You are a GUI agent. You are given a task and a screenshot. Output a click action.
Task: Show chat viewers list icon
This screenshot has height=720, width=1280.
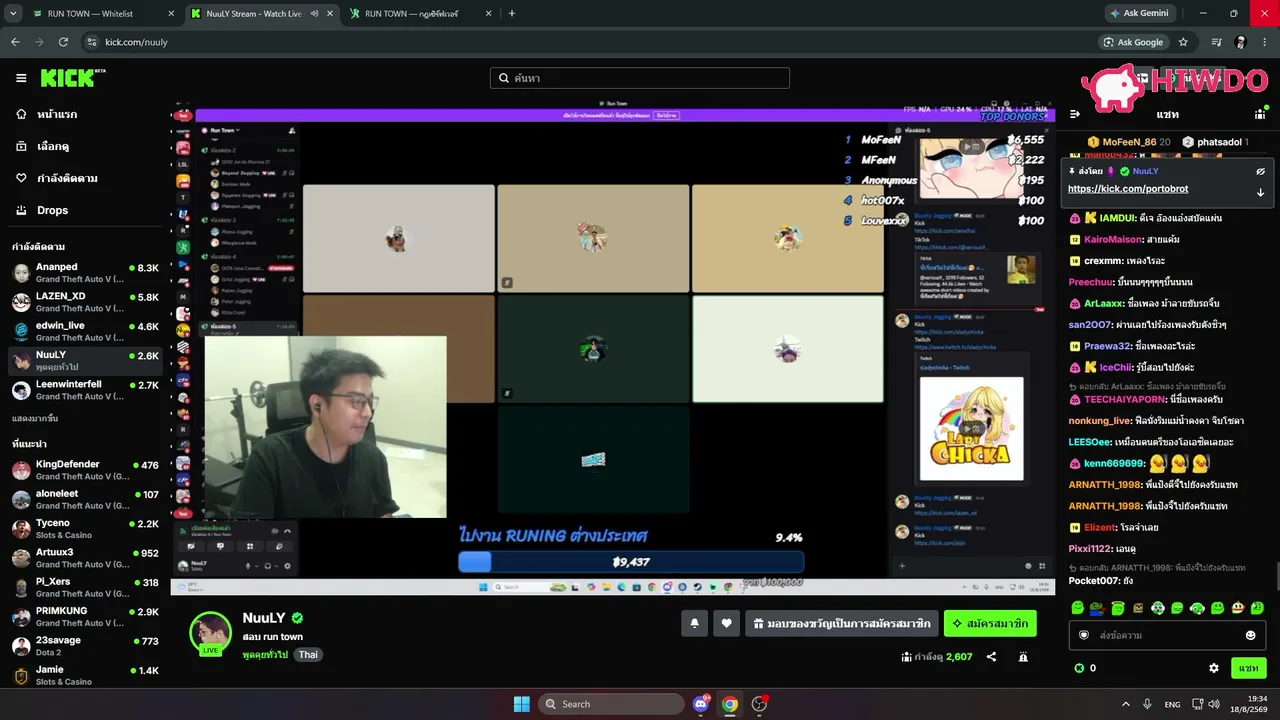click(x=1261, y=114)
